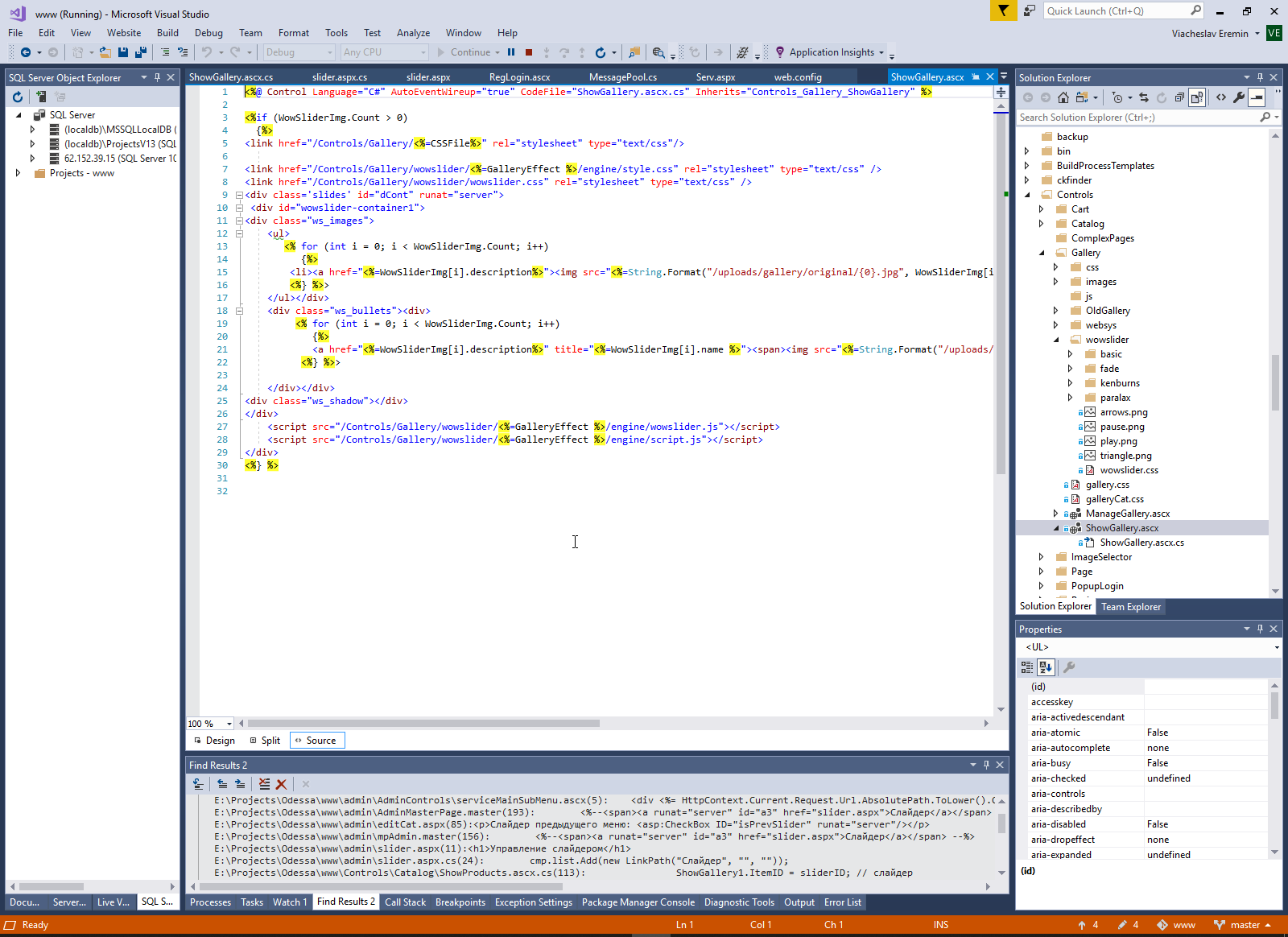Click the Navigate Backward toolbar arrow
Image resolution: width=1288 pixels, height=937 pixels.
coord(26,52)
